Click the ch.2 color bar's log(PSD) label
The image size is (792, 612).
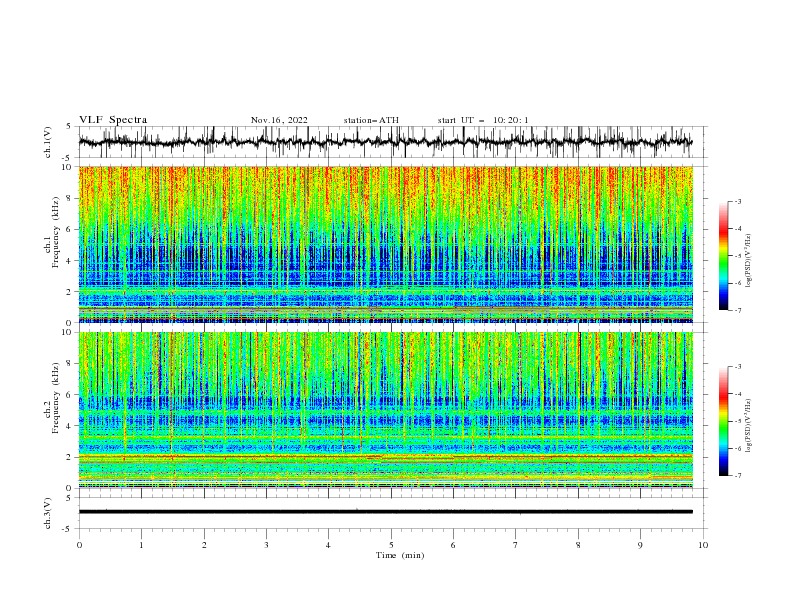[749, 426]
